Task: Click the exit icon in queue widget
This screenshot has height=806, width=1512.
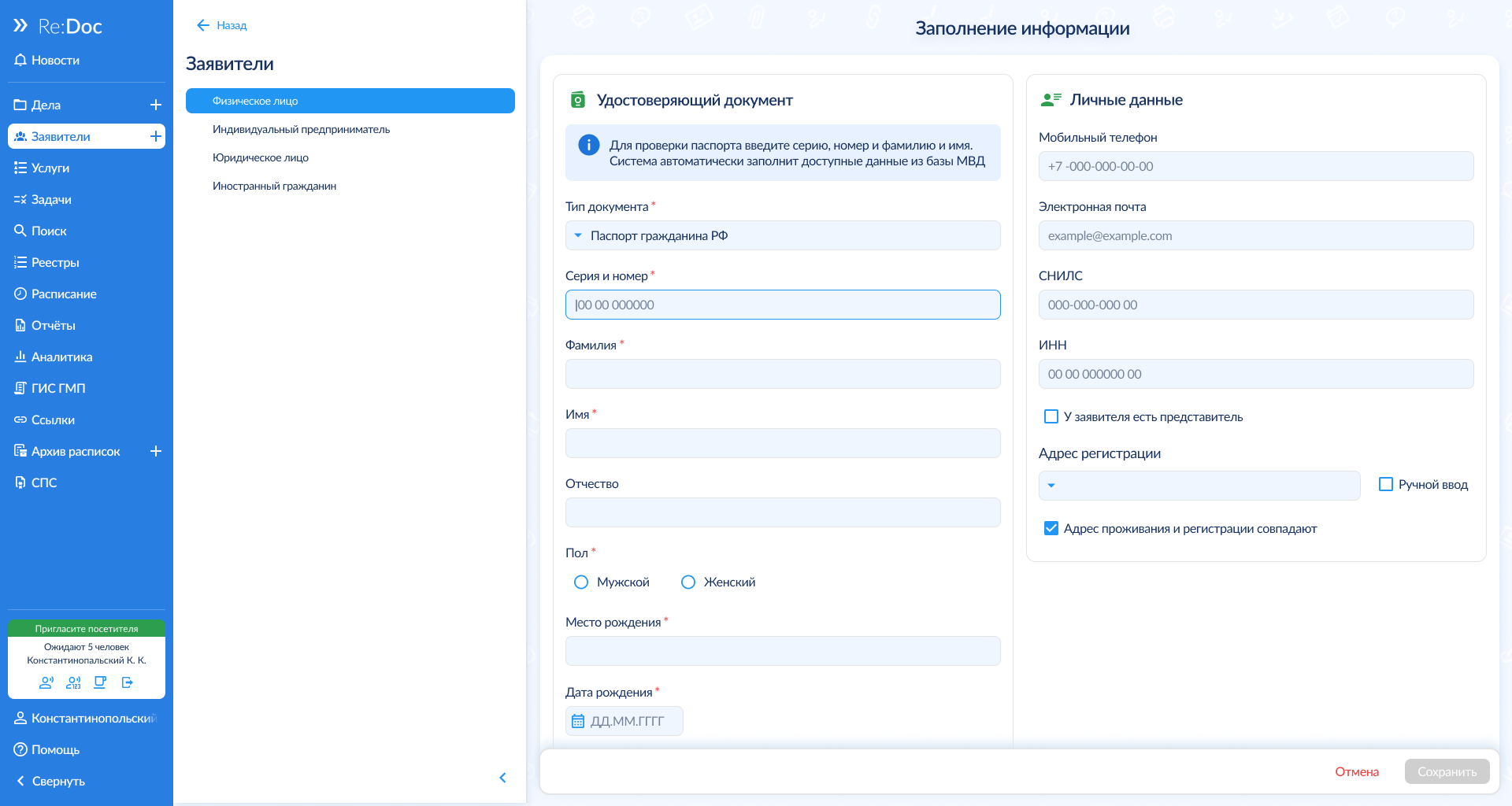Action: [x=128, y=682]
